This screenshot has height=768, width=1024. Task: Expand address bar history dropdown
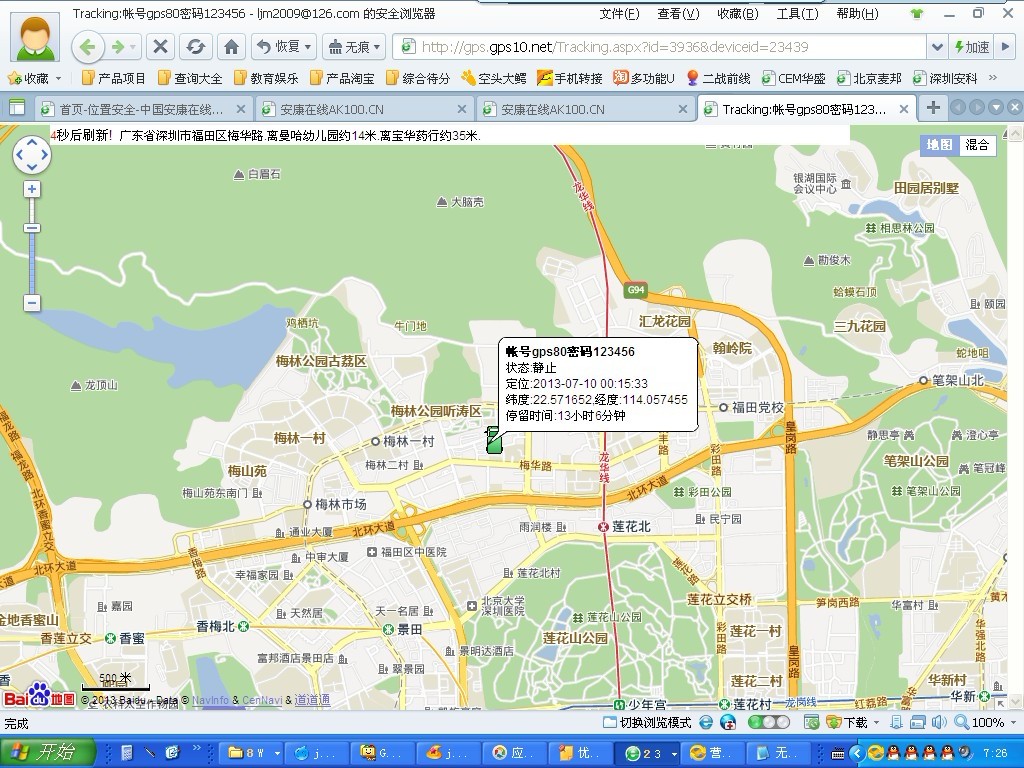coord(936,47)
